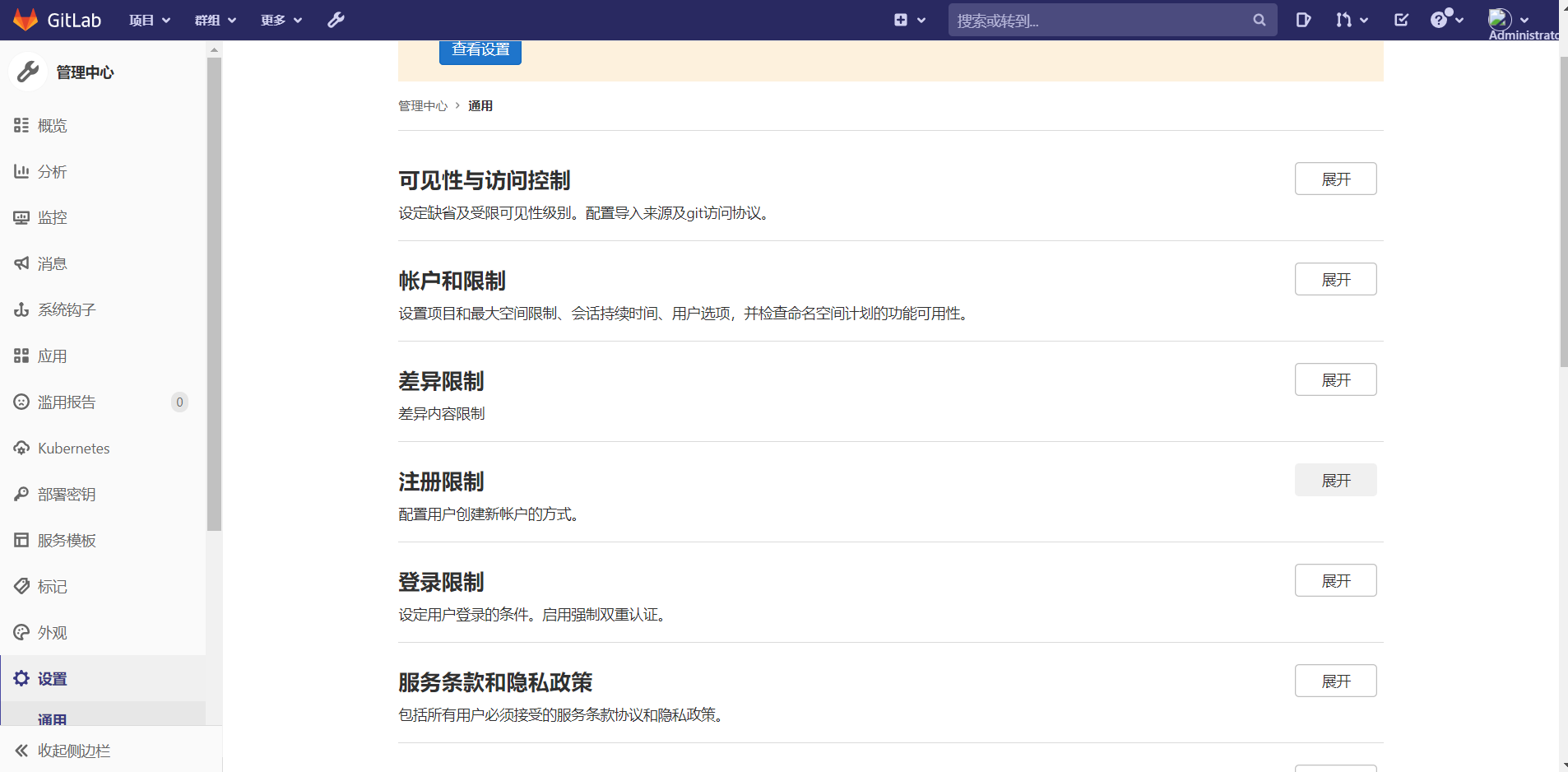Click the 通用 breadcrumb item
The image size is (1568, 772).
point(480,105)
